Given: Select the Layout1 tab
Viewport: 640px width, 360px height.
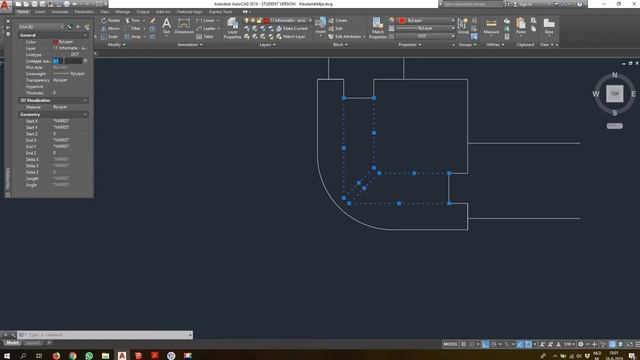Looking at the screenshot, I should (x=33, y=343).
